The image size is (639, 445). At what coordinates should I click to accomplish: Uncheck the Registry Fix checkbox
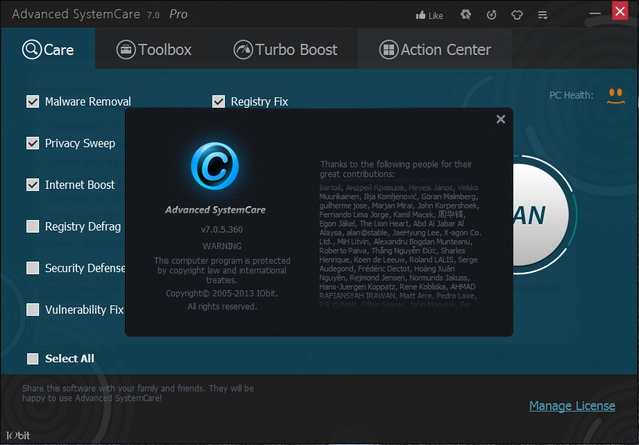point(218,101)
